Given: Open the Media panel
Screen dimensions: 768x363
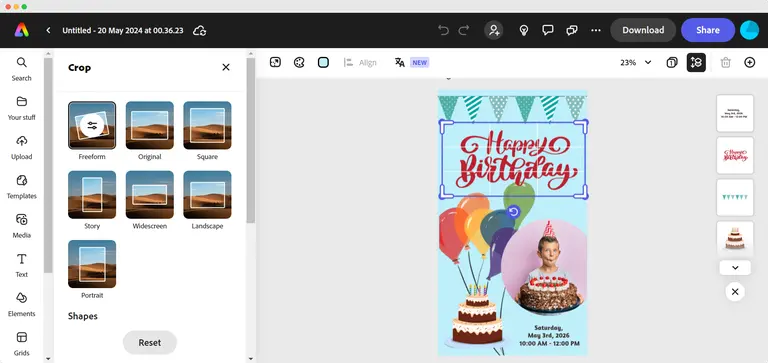Looking at the screenshot, I should (22, 226).
